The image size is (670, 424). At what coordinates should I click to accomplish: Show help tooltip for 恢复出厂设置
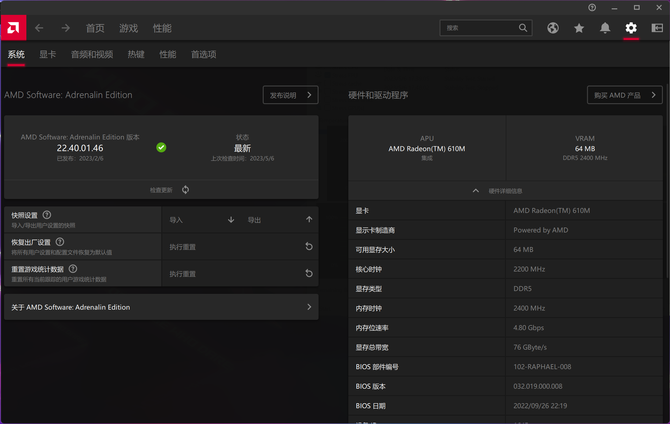click(60, 242)
